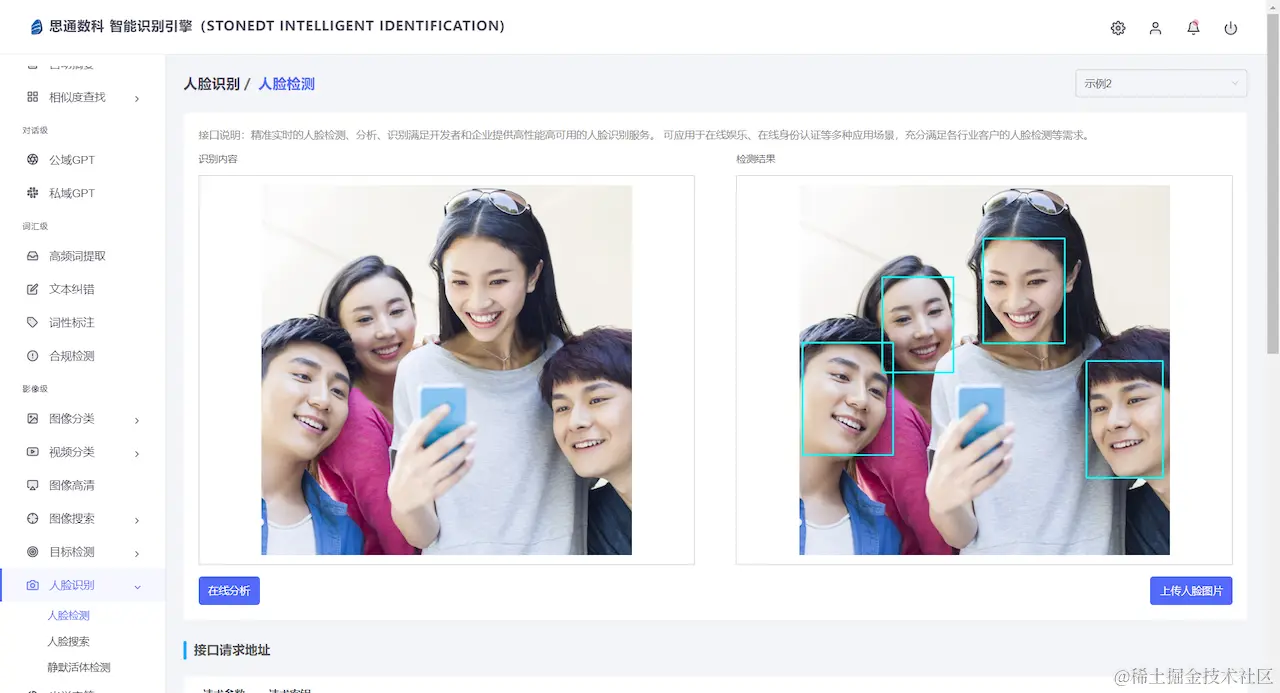The height and width of the screenshot is (693, 1280).
Task: Click the original selfie photo under 识别内容
Action: (x=447, y=370)
